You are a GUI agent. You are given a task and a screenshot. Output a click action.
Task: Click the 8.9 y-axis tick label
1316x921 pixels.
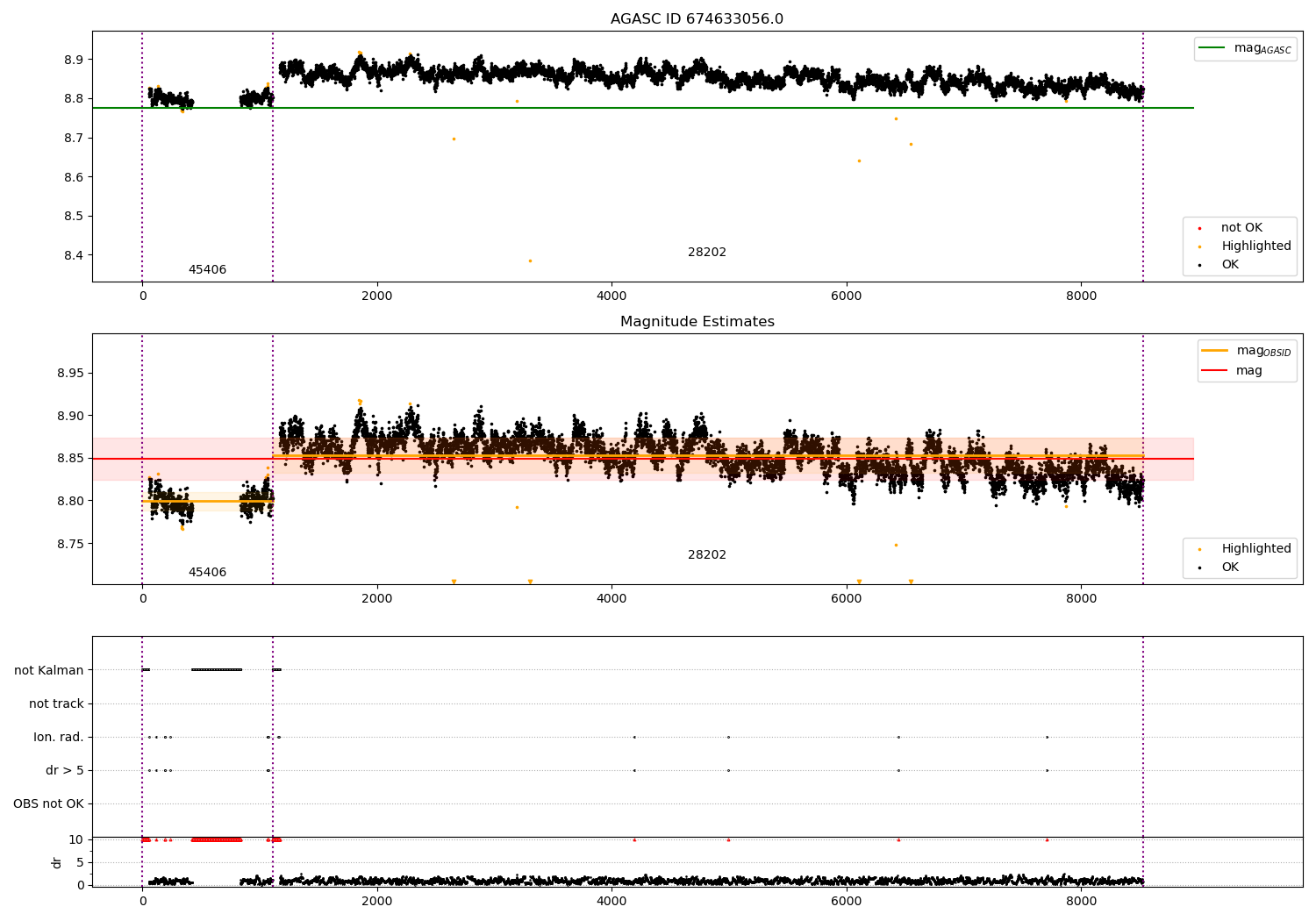(x=73, y=60)
